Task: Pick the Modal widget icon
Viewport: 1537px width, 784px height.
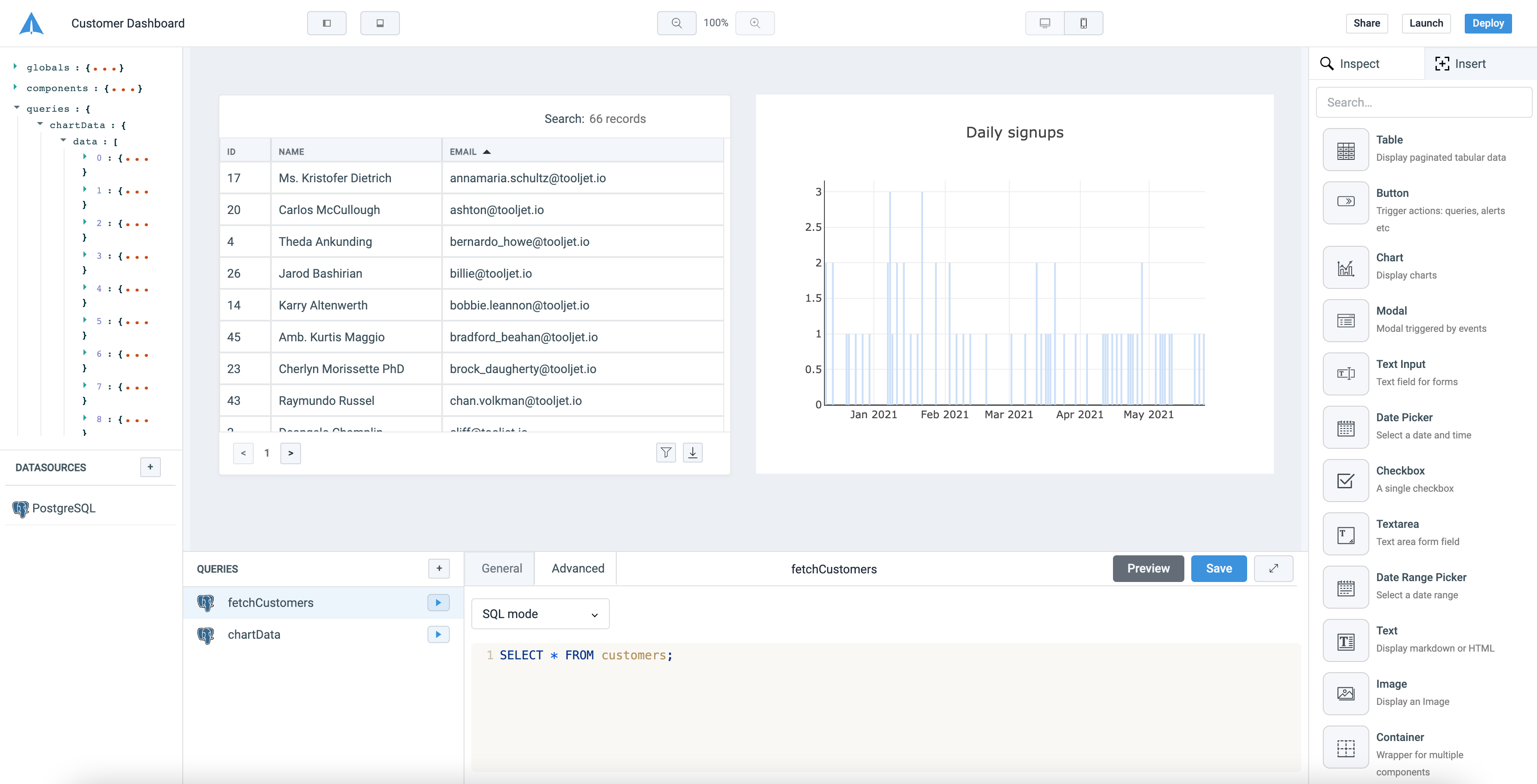Action: (1346, 321)
